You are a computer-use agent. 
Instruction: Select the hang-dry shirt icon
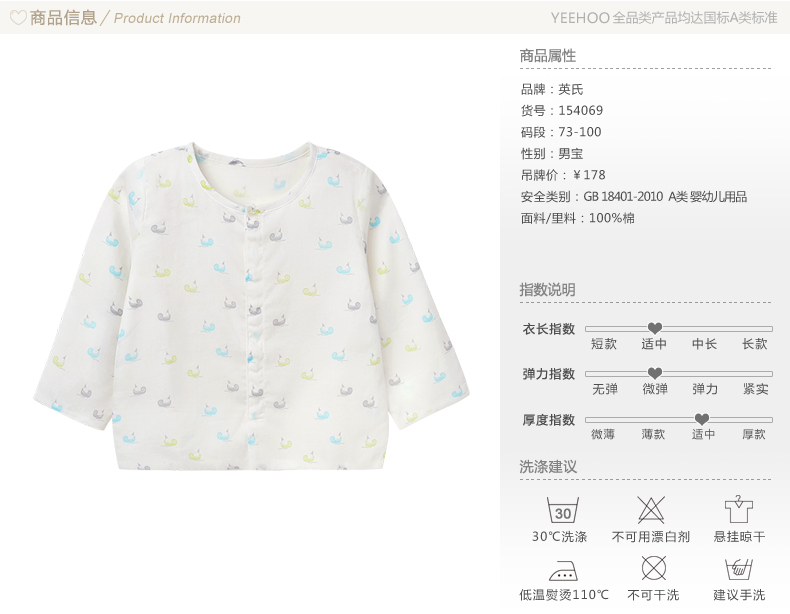(x=739, y=509)
